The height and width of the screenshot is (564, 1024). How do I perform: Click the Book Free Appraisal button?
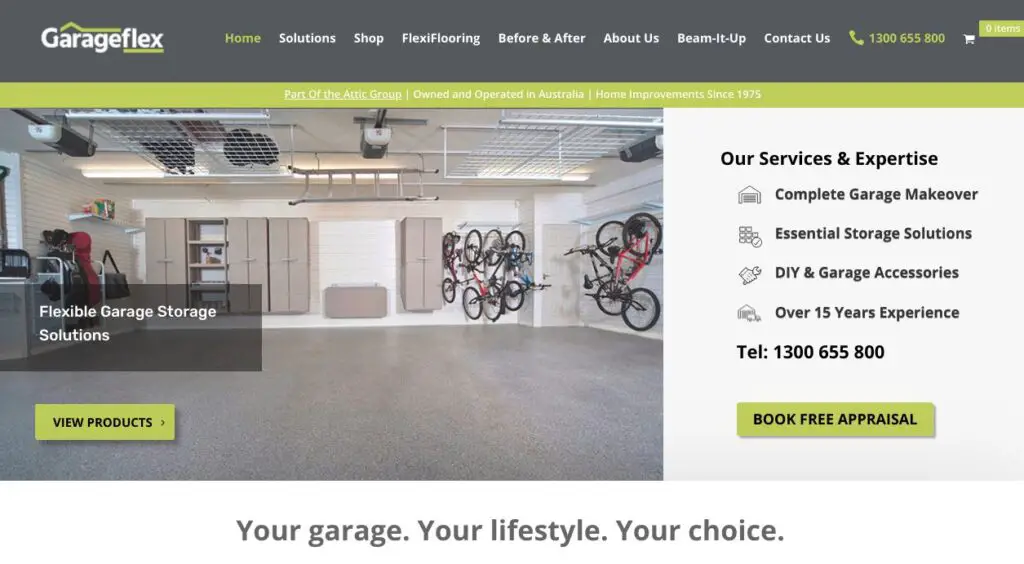835,419
